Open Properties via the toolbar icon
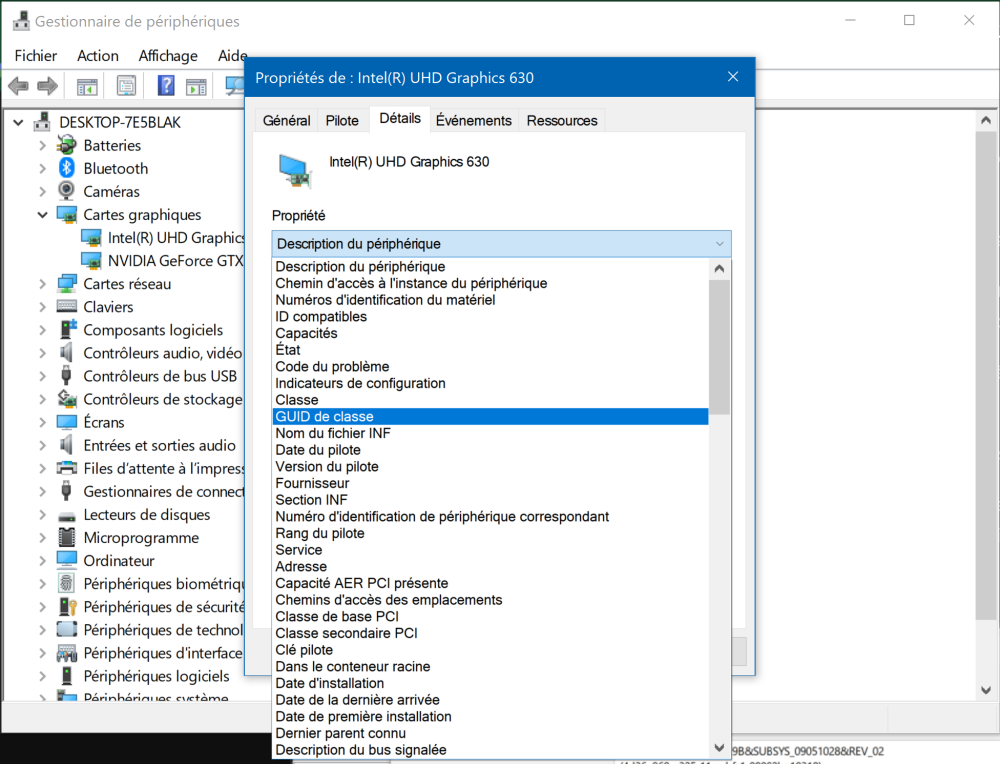 click(x=126, y=86)
